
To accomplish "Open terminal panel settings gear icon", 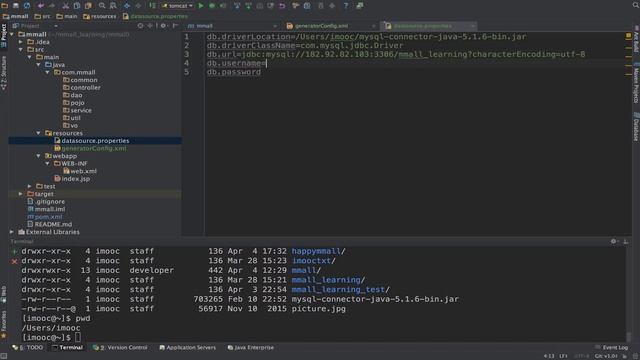I will pos(613,242).
